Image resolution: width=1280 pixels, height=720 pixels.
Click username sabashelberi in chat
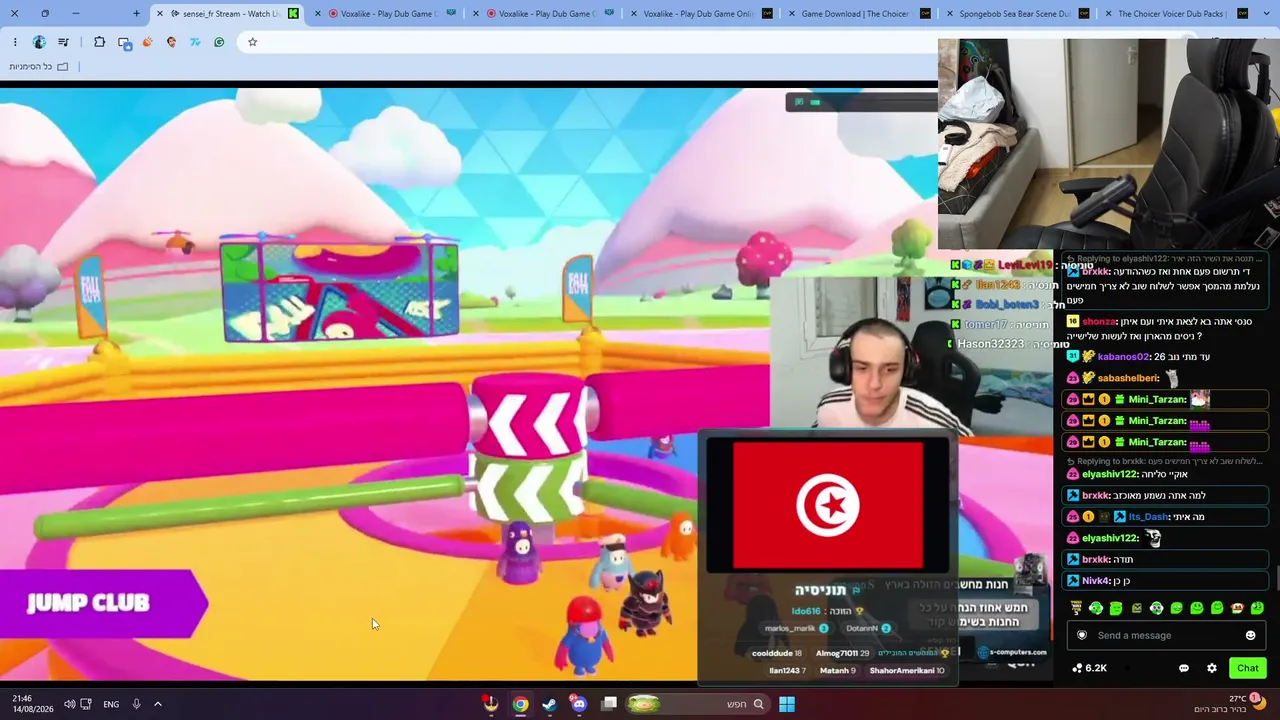[1128, 378]
